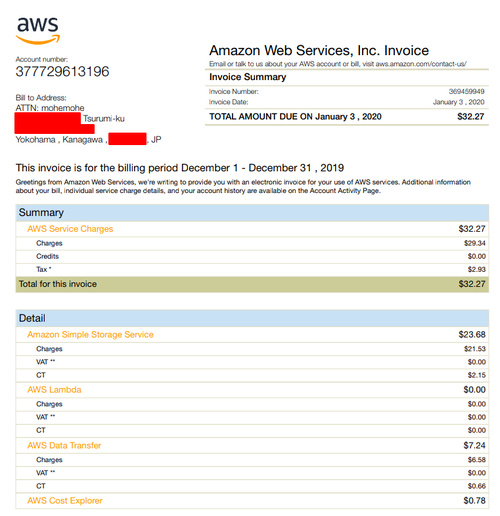Click the CT charge $0.66 under Data Transfer
The image size is (500, 516).
point(476,486)
